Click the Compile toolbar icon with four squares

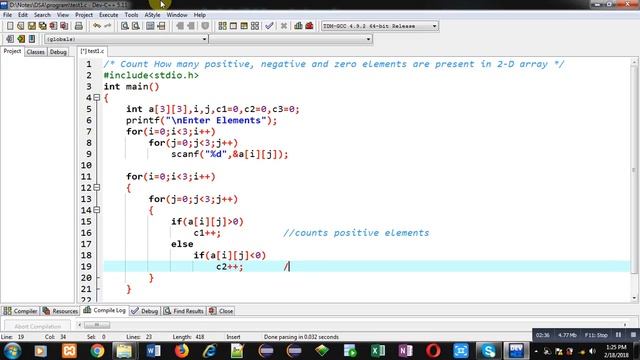pos(222,26)
